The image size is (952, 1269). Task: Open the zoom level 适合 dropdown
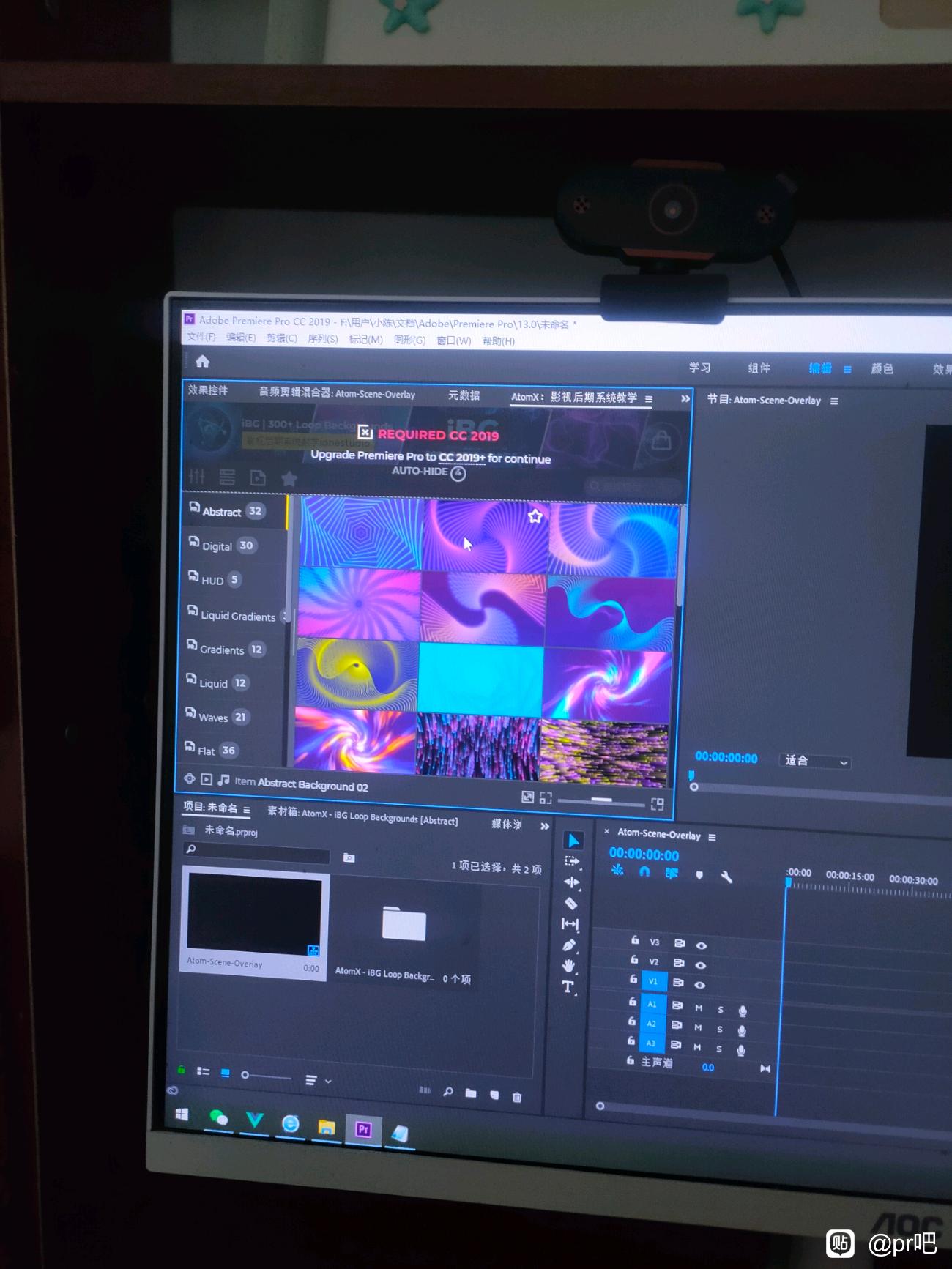point(815,762)
